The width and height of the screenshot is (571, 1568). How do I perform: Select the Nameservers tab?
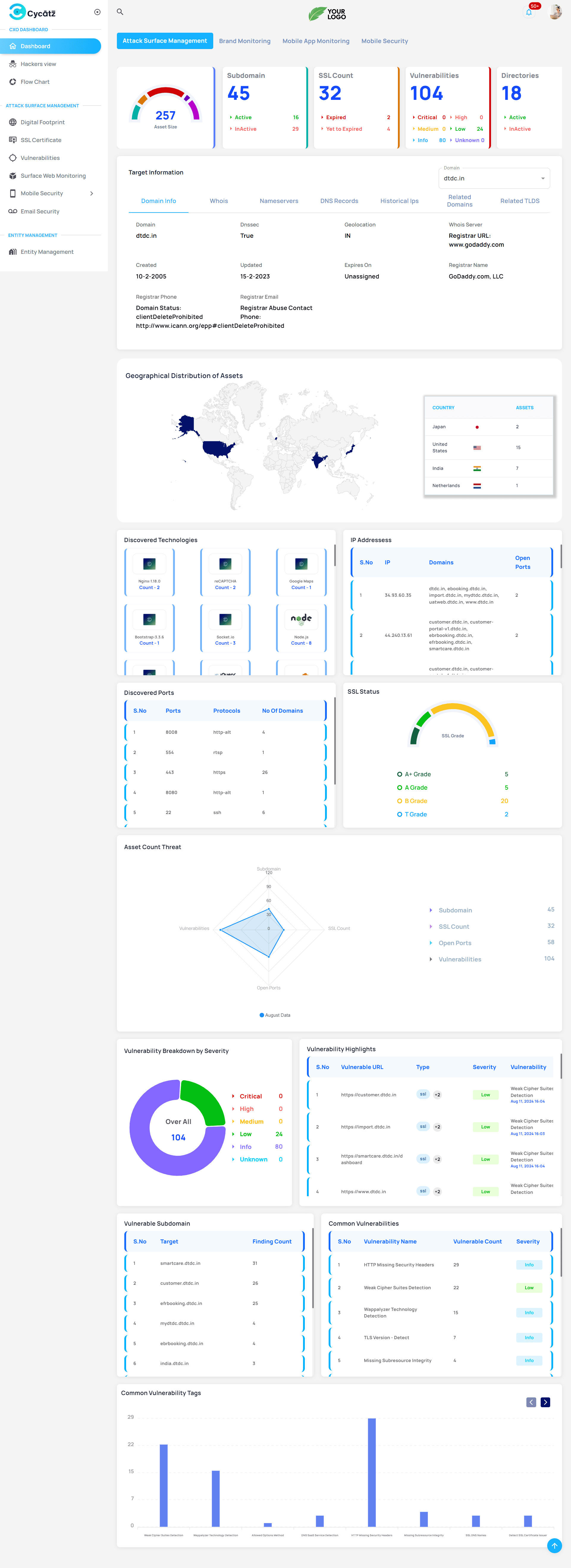click(278, 201)
